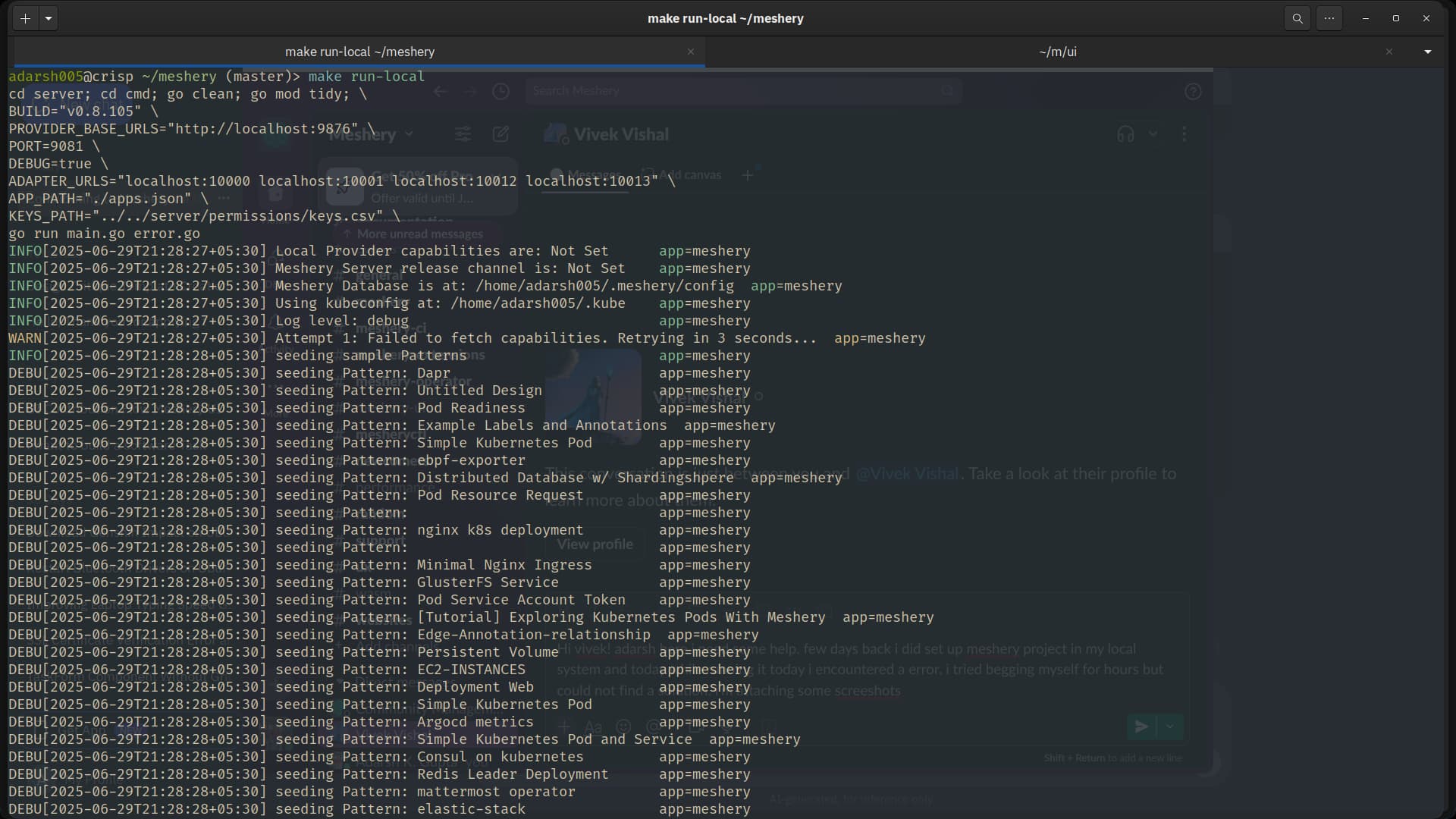
Task: Click 'seeding Pattern: elastic-stack' line
Action: 379,809
